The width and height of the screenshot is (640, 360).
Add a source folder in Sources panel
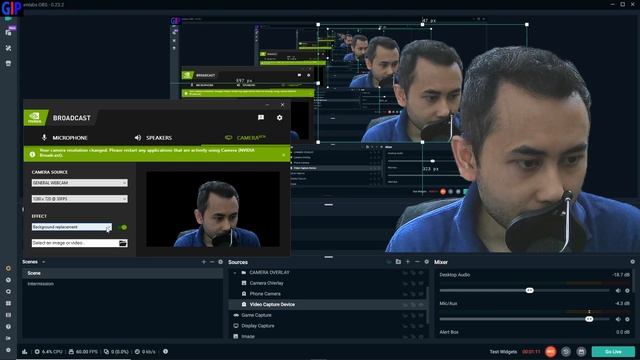pos(398,262)
